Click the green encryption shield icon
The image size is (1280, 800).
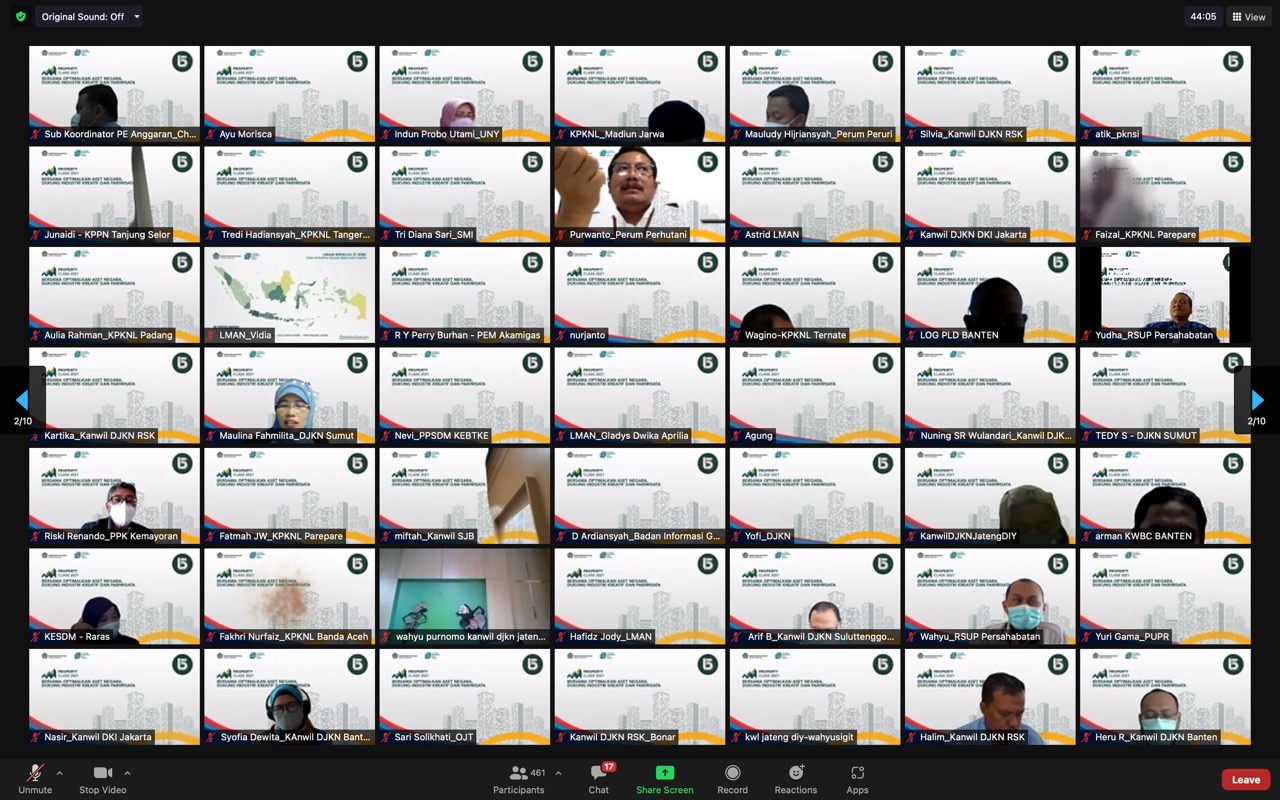point(20,17)
